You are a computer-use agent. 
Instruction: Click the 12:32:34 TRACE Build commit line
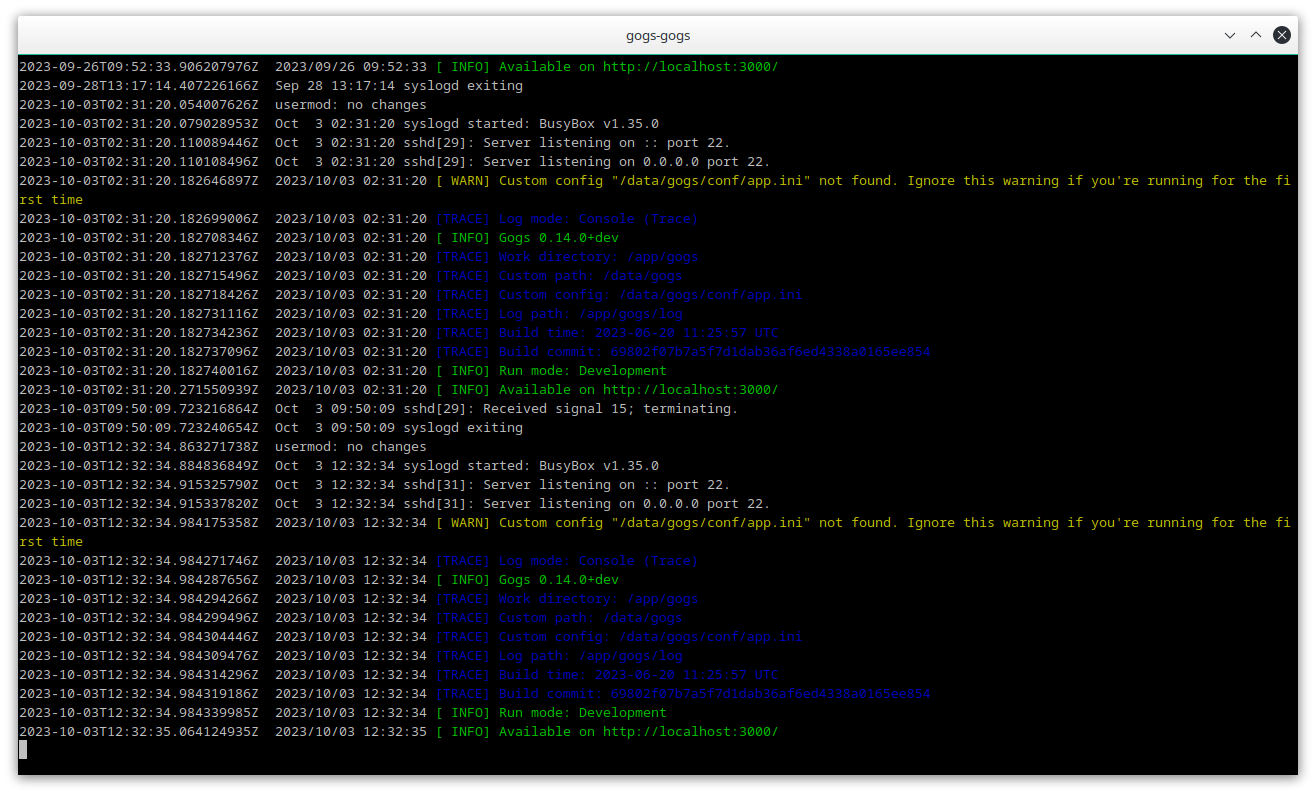coord(475,694)
